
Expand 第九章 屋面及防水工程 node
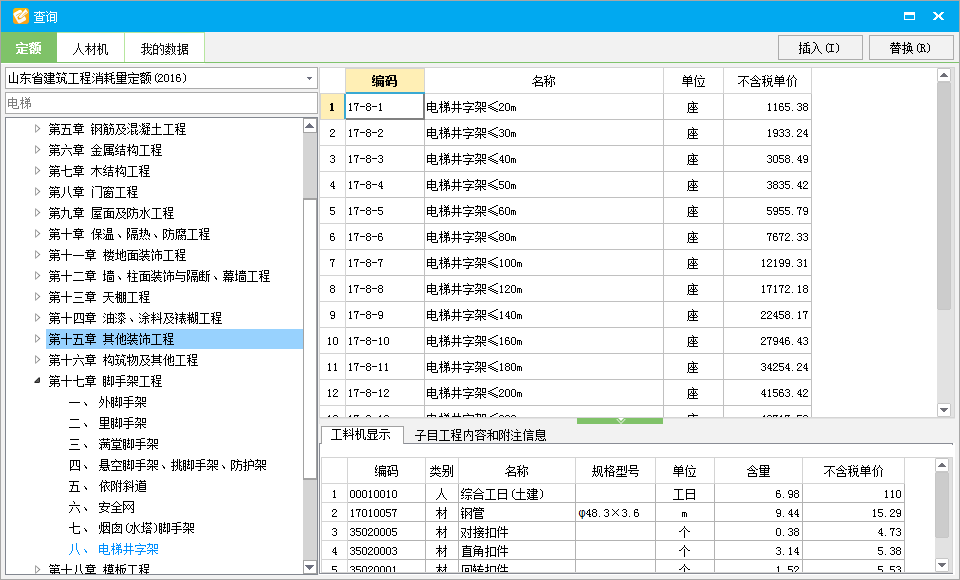click(x=38, y=213)
